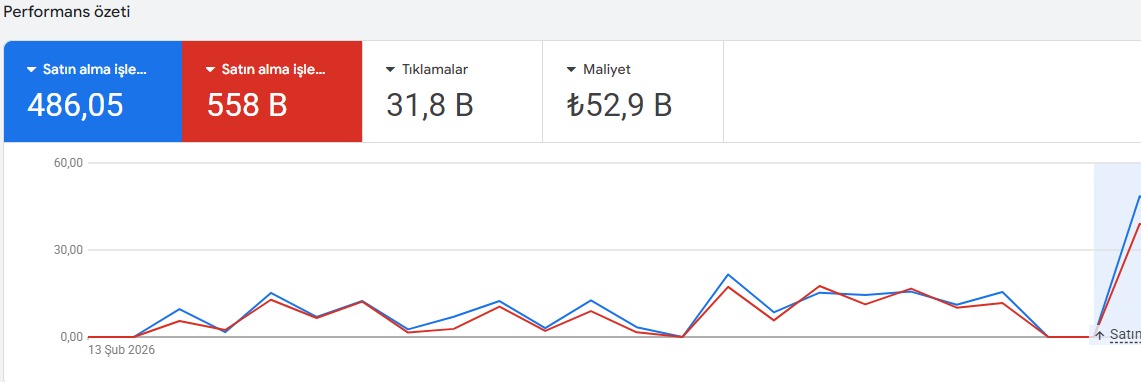Image resolution: width=1141 pixels, height=382 pixels.
Task: Enable the Tıklamalar 31,8 B metric card
Action: tap(453, 92)
